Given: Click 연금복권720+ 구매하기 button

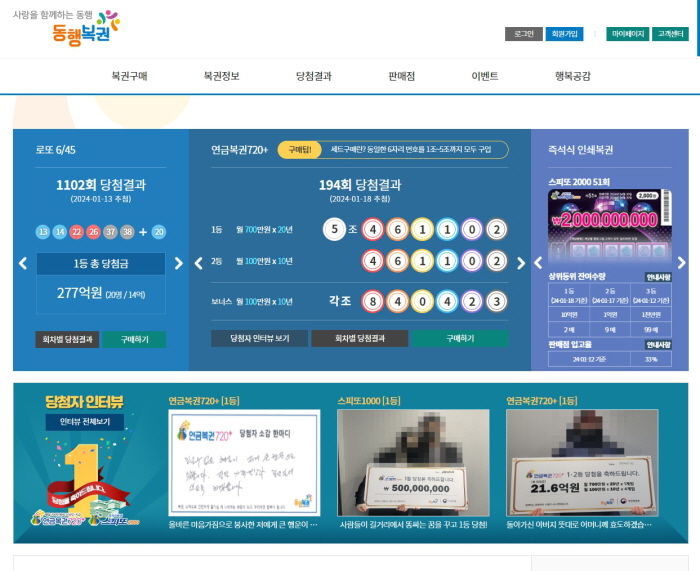Looking at the screenshot, I should coord(460,338).
